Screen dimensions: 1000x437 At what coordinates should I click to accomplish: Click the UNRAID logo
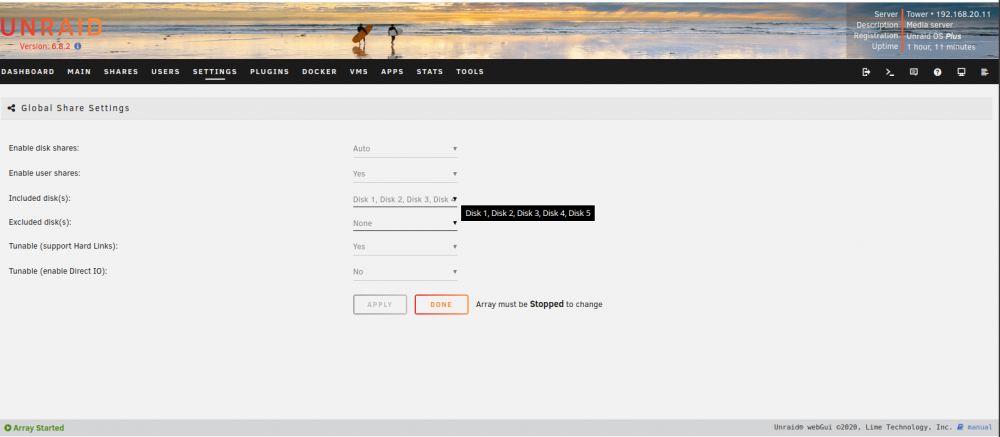coord(51,27)
